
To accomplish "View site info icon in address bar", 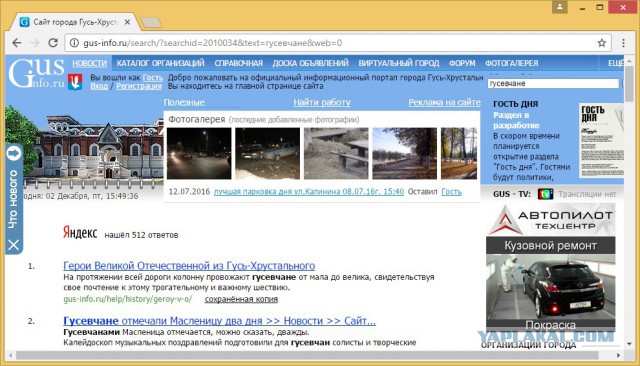I will coord(74,43).
